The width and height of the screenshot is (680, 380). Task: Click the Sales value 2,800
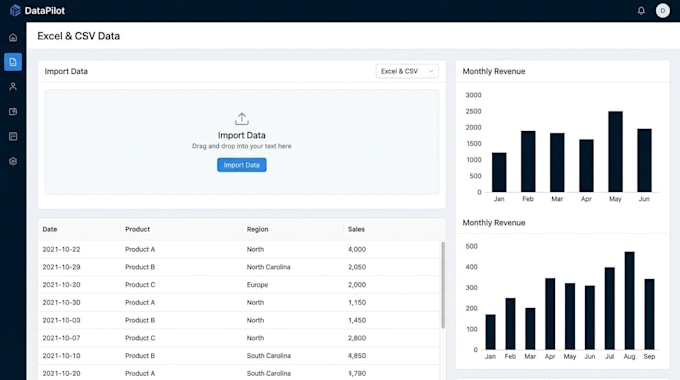357,338
